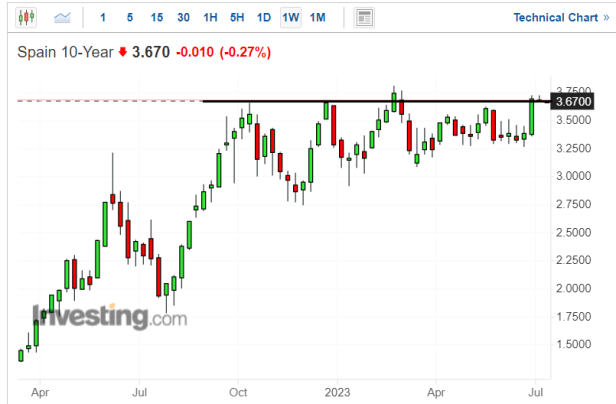Screen dimensions: 616x404
Task: Choose the 15 minute timeframe
Action: pos(157,18)
